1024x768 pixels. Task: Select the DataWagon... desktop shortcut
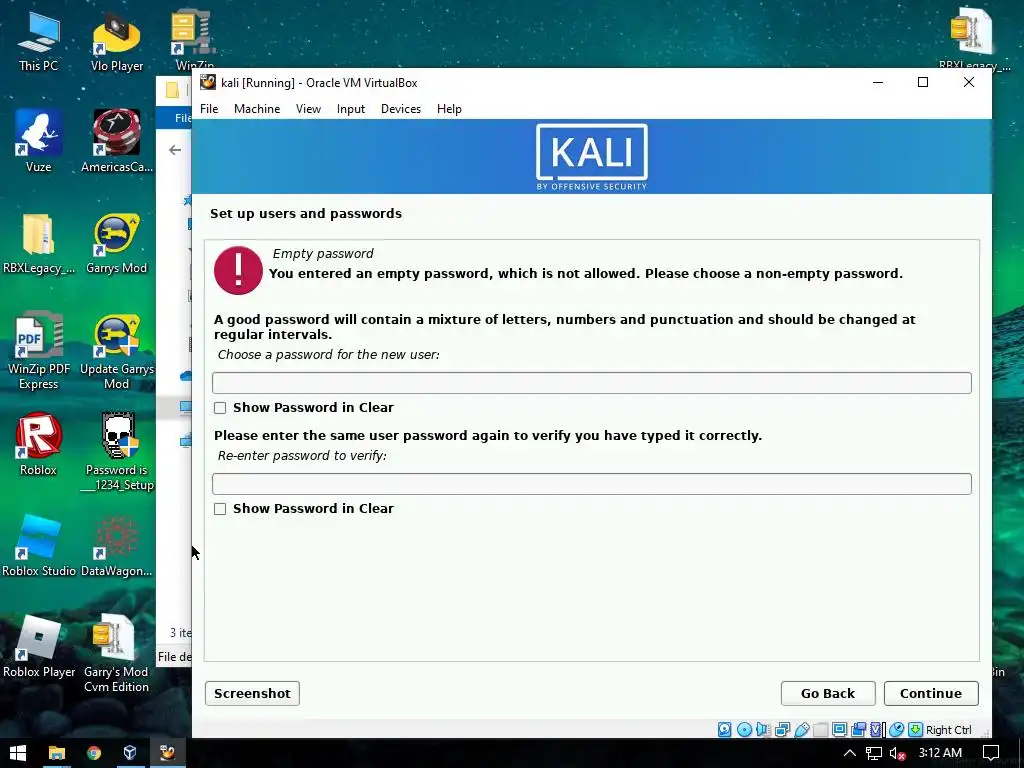coord(117,545)
